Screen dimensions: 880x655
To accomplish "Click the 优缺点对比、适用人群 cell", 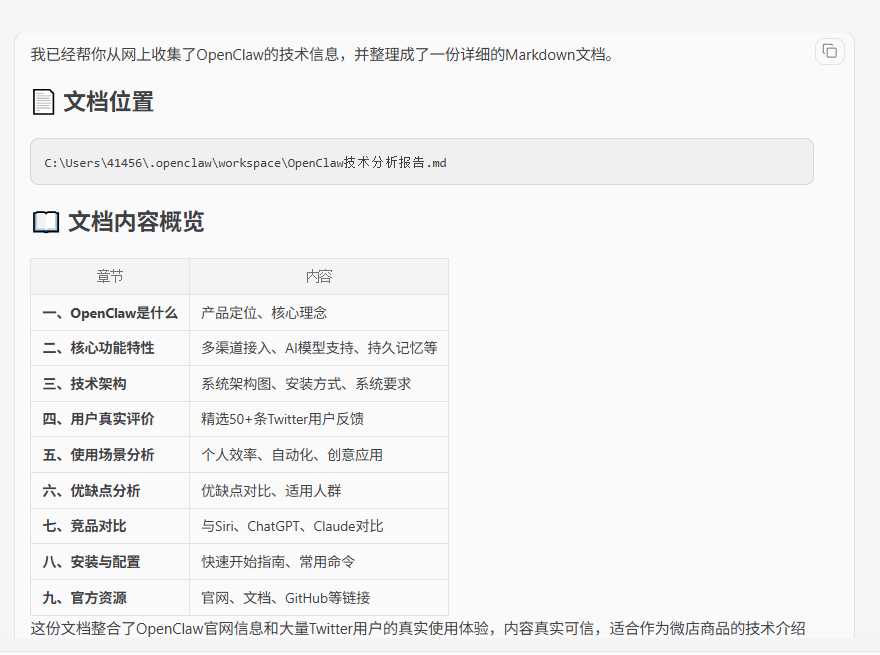I will point(319,491).
